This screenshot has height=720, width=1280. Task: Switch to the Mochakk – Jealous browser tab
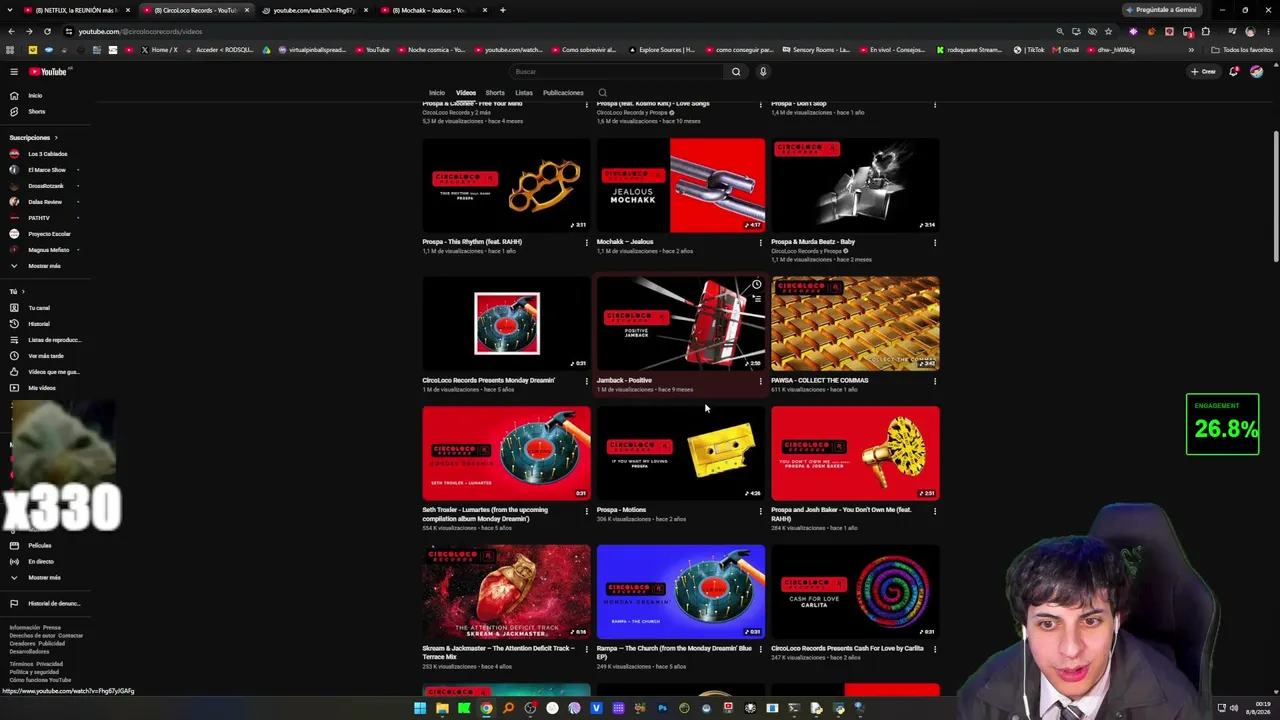pyautogui.click(x=432, y=10)
